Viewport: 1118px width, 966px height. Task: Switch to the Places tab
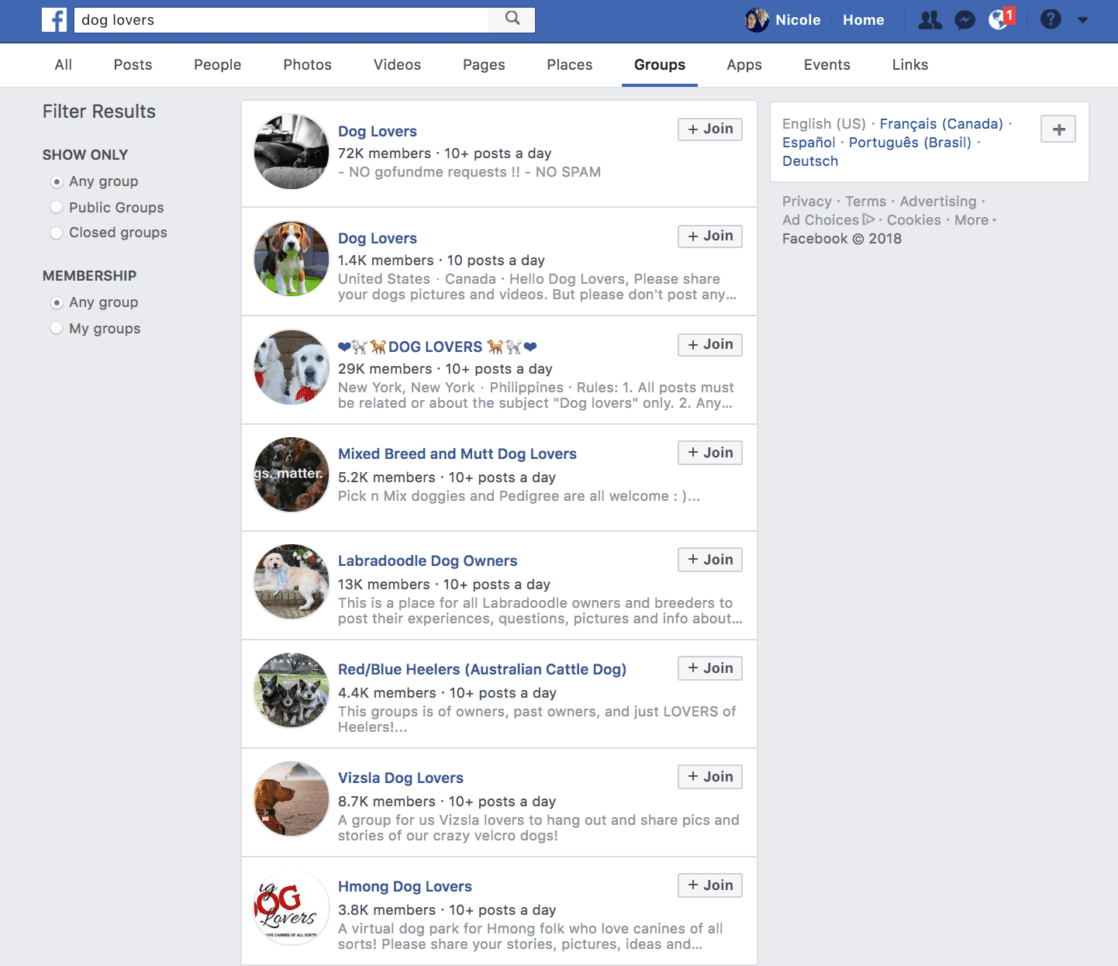tap(570, 65)
